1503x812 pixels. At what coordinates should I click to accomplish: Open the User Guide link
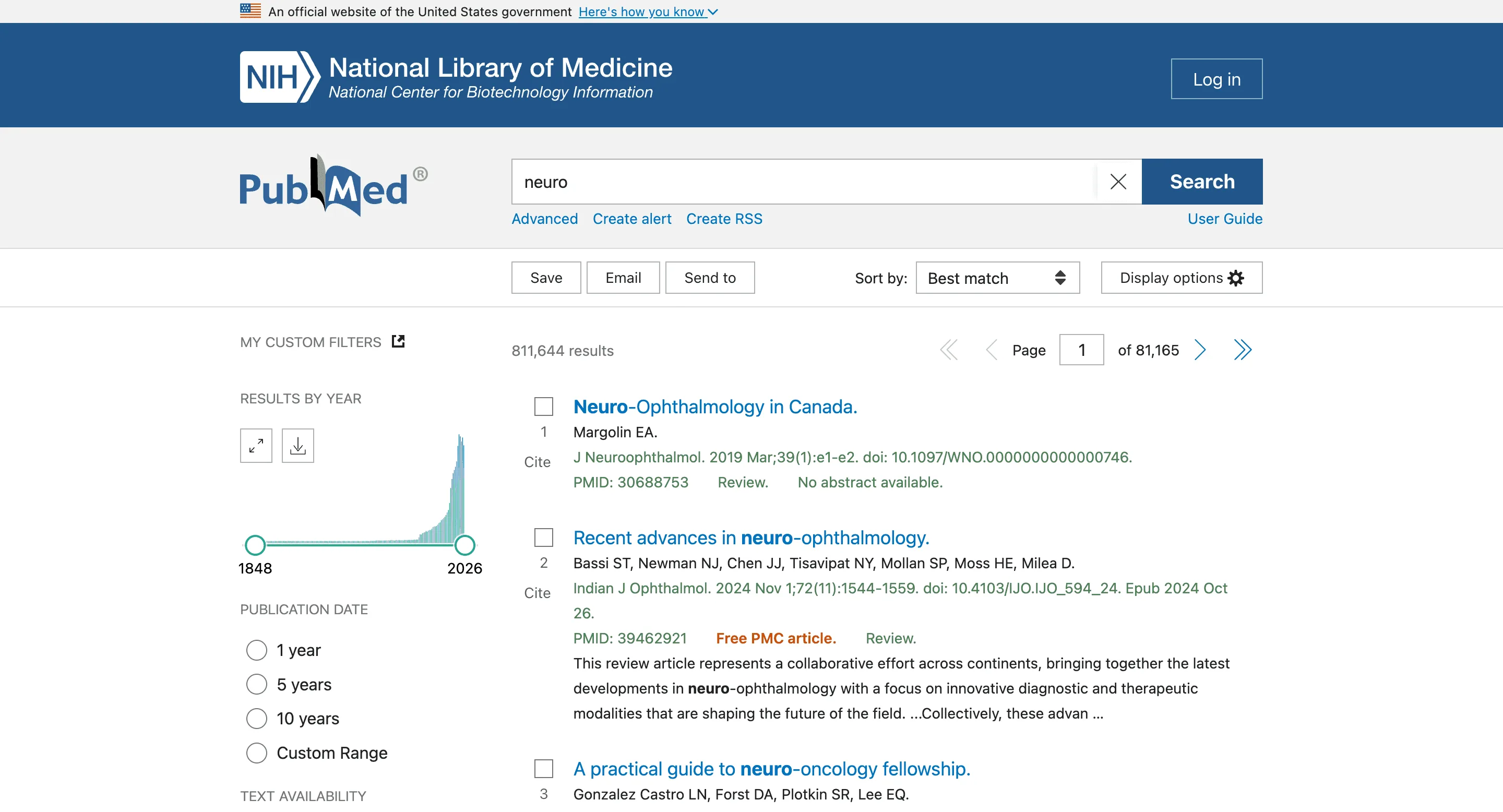pos(1224,219)
